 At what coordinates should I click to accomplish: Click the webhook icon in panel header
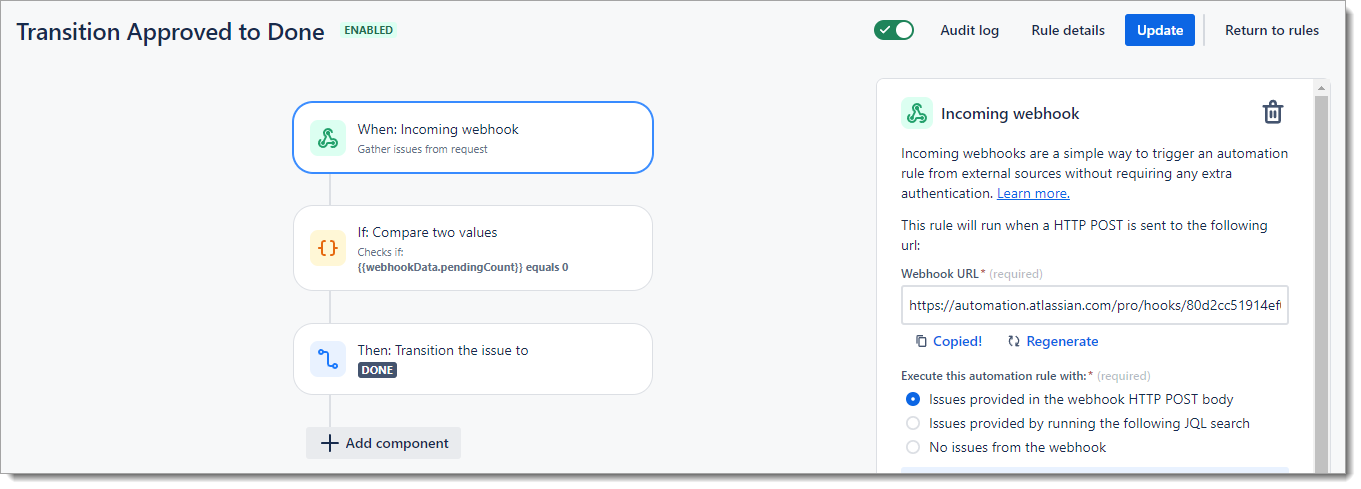click(916, 114)
